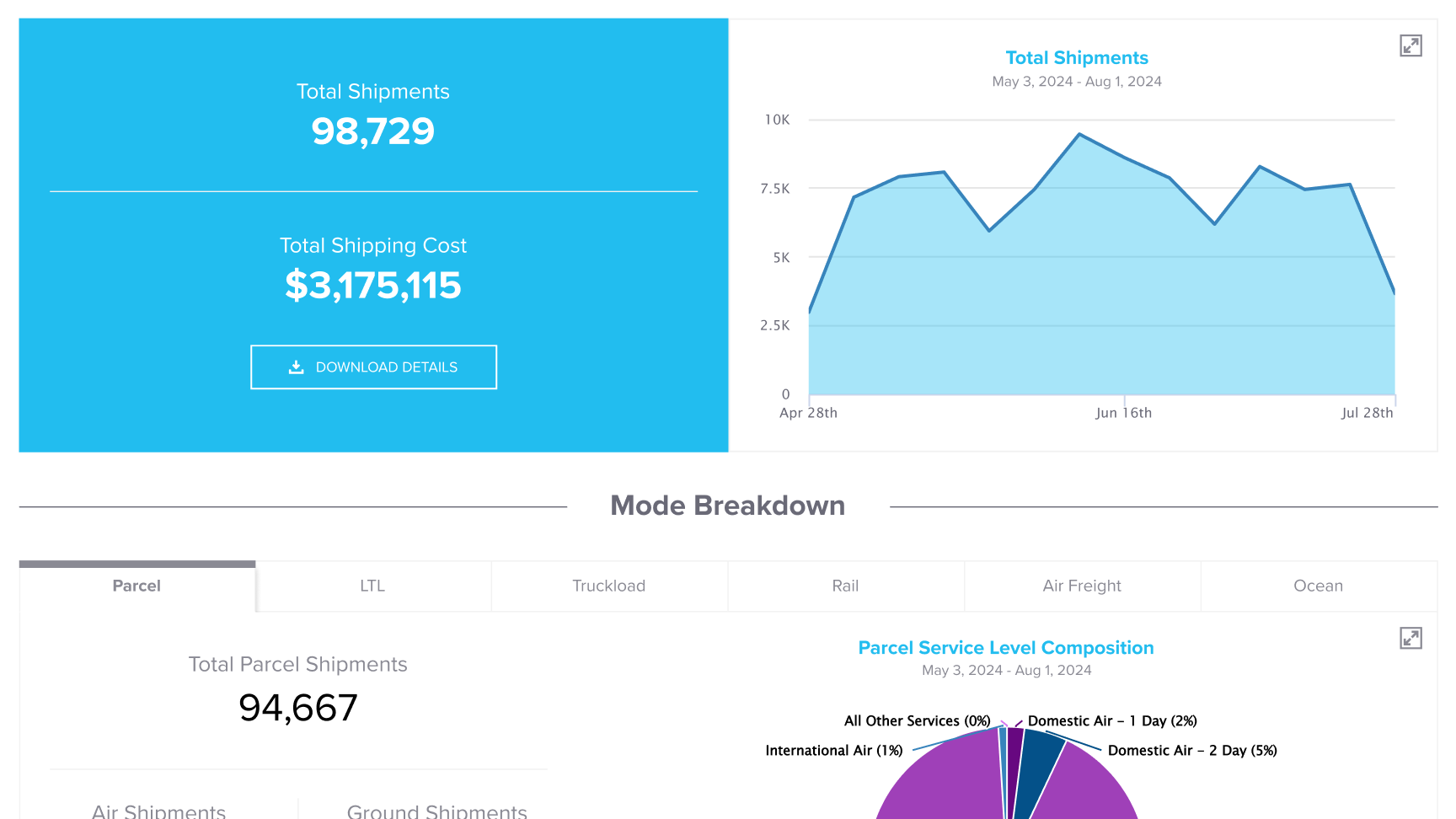Switch to the LTL tab

pos(372,586)
